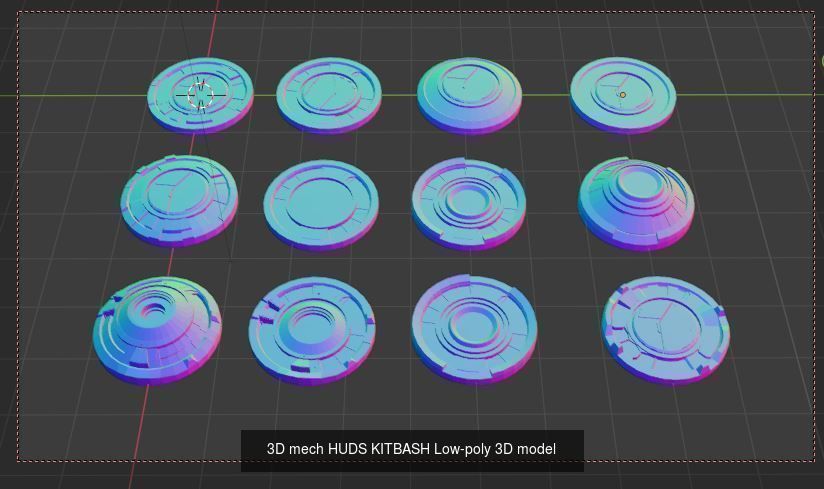Select the disc model under the 3D cursor crosshair
The height and width of the screenshot is (489, 824).
pos(200,95)
